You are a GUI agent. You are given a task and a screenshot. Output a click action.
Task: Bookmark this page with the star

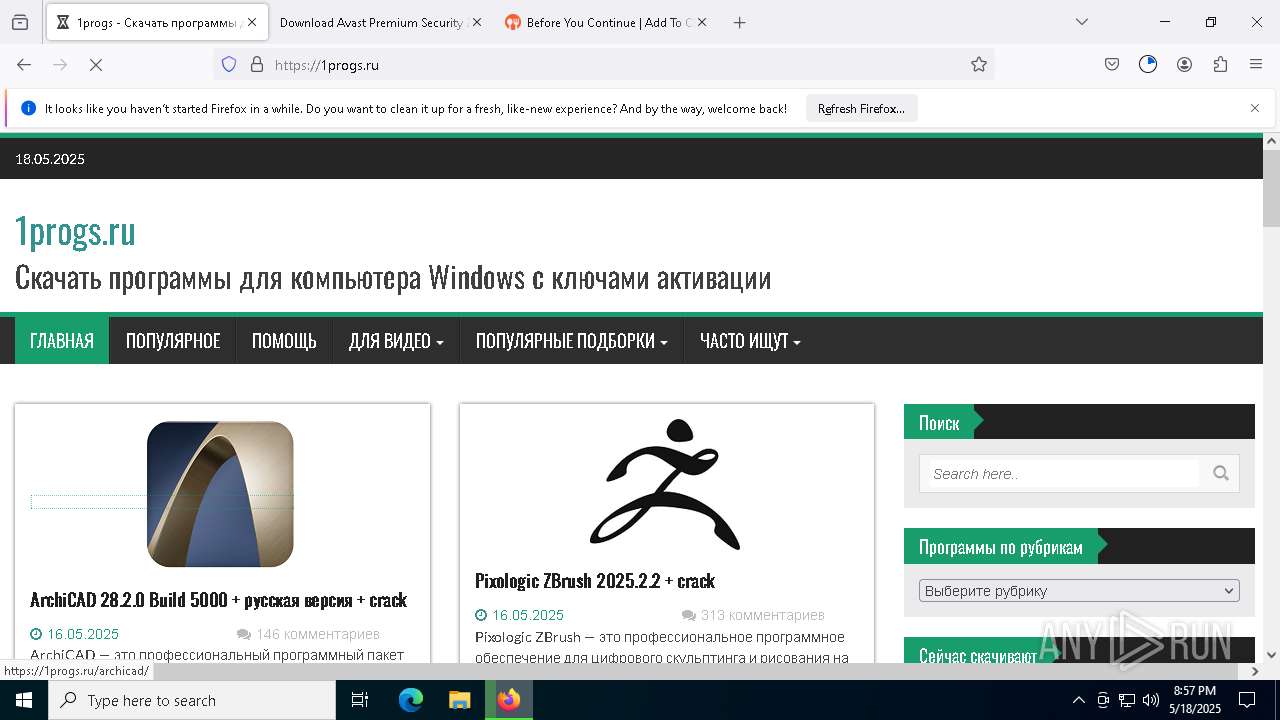pos(979,64)
